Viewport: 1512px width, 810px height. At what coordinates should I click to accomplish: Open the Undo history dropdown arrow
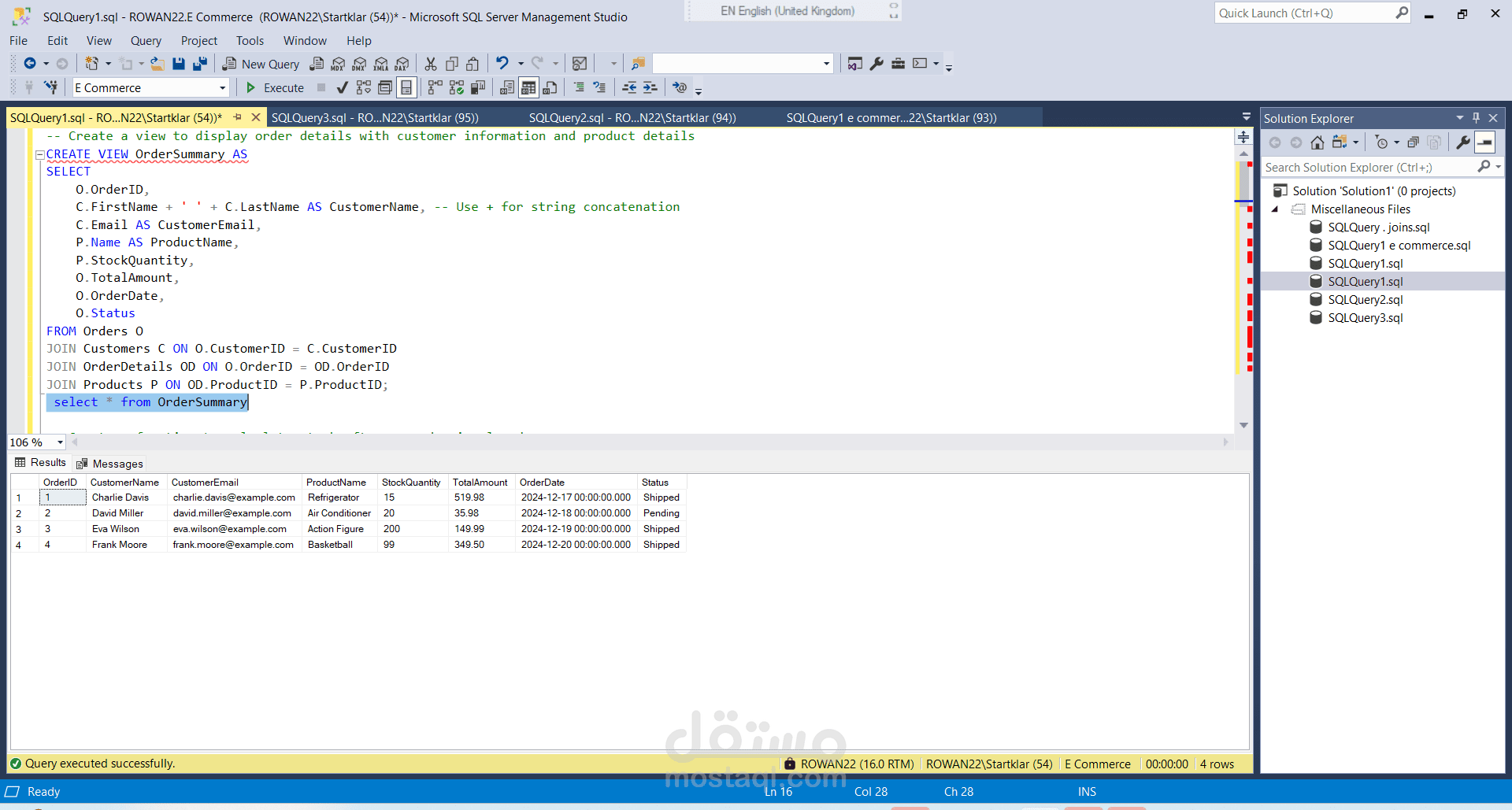520,64
